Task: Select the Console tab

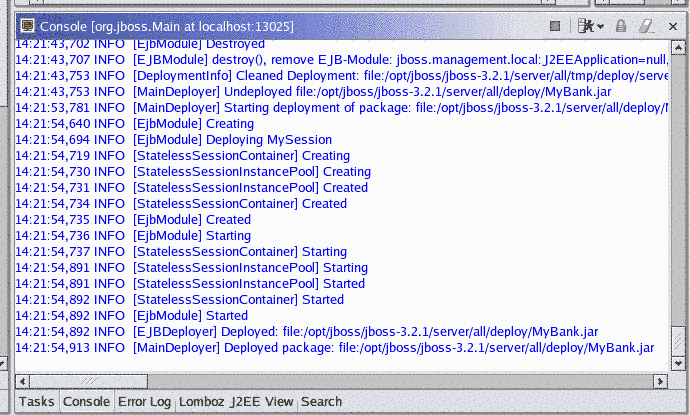Action: point(86,401)
